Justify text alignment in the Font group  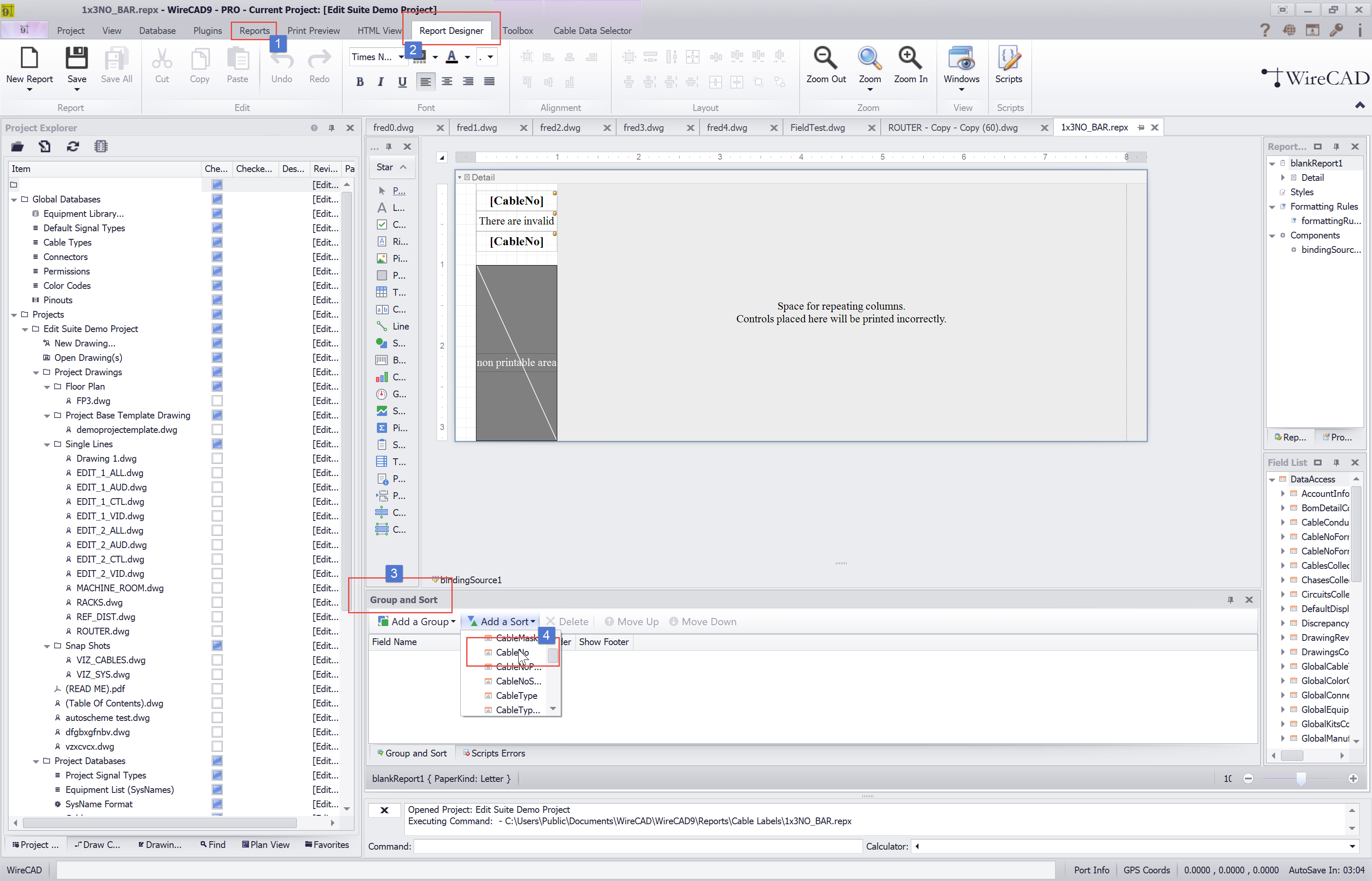pyautogui.click(x=489, y=82)
